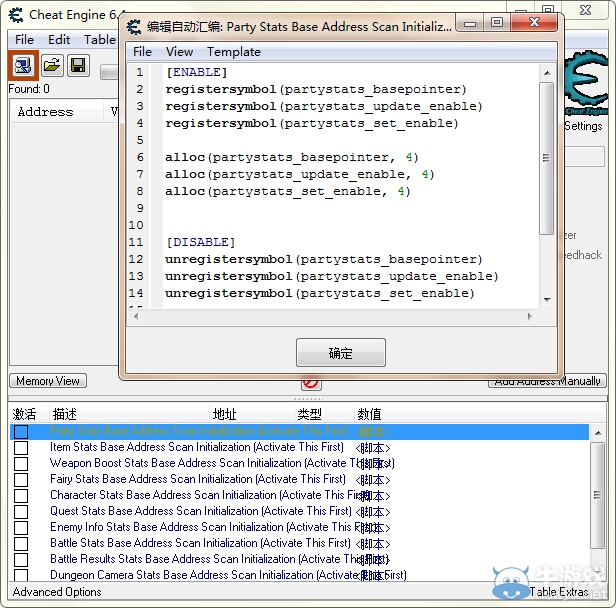This screenshot has width=616, height=608.
Task: Click the red prohibition icon below editor
Action: (311, 384)
